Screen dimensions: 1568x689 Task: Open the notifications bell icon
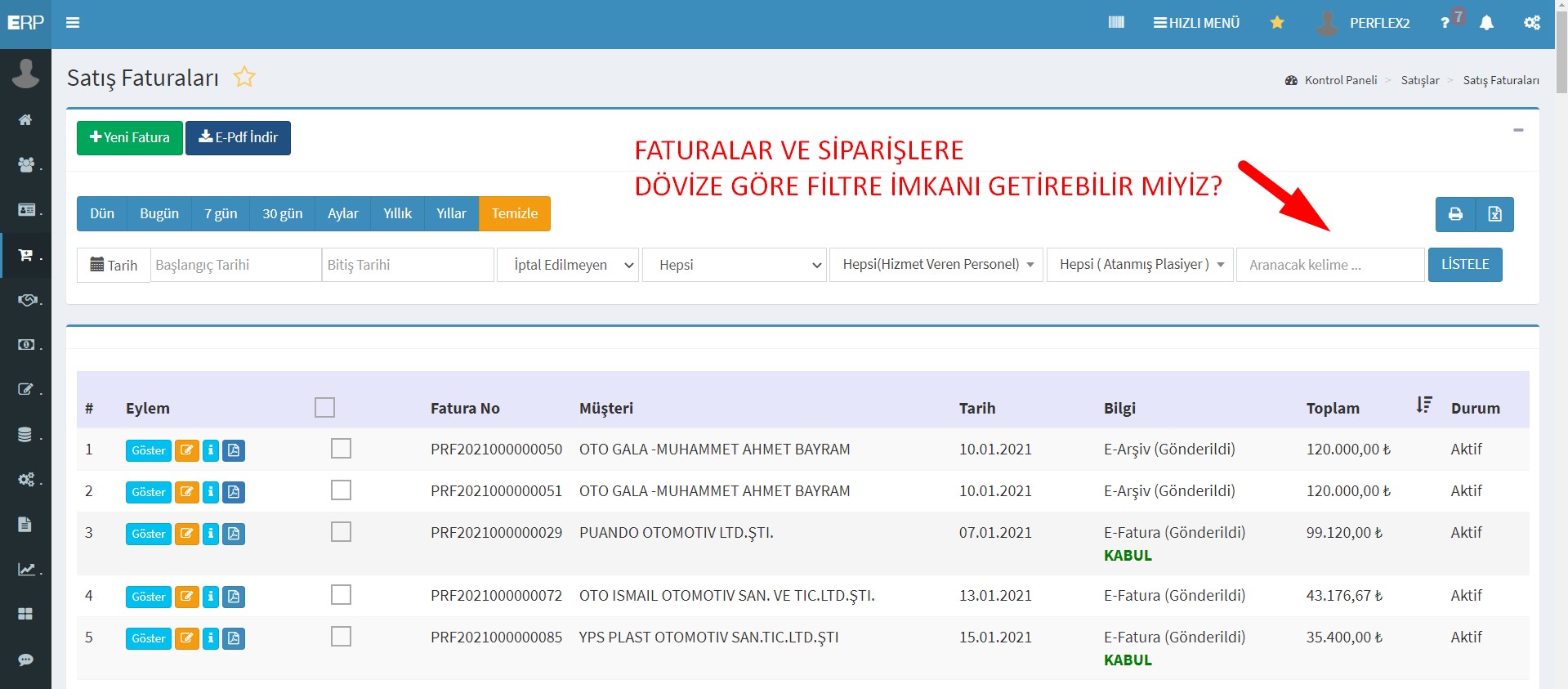[x=1486, y=23]
